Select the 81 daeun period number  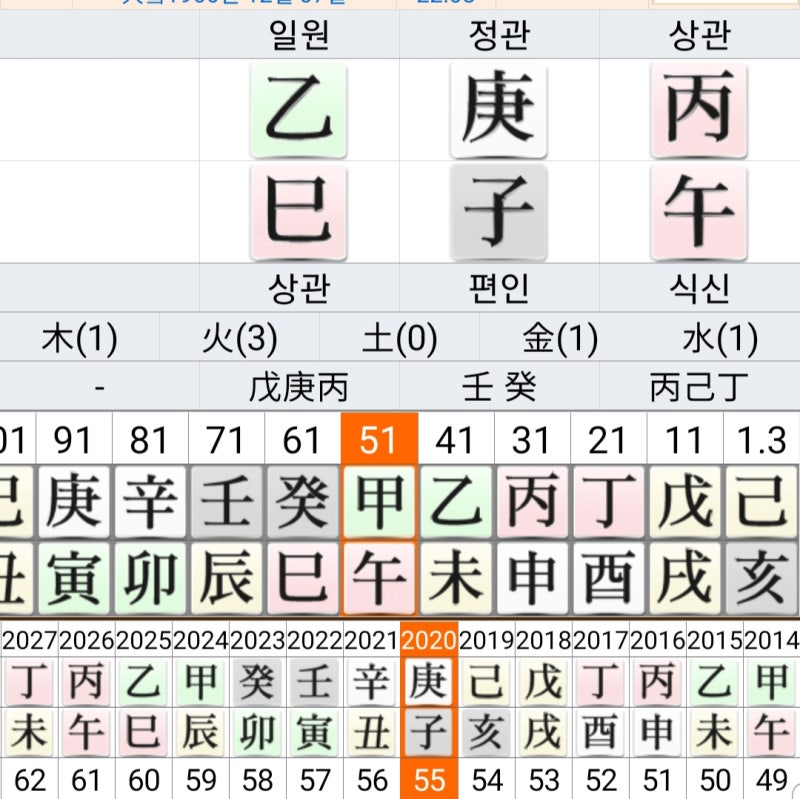(150, 439)
